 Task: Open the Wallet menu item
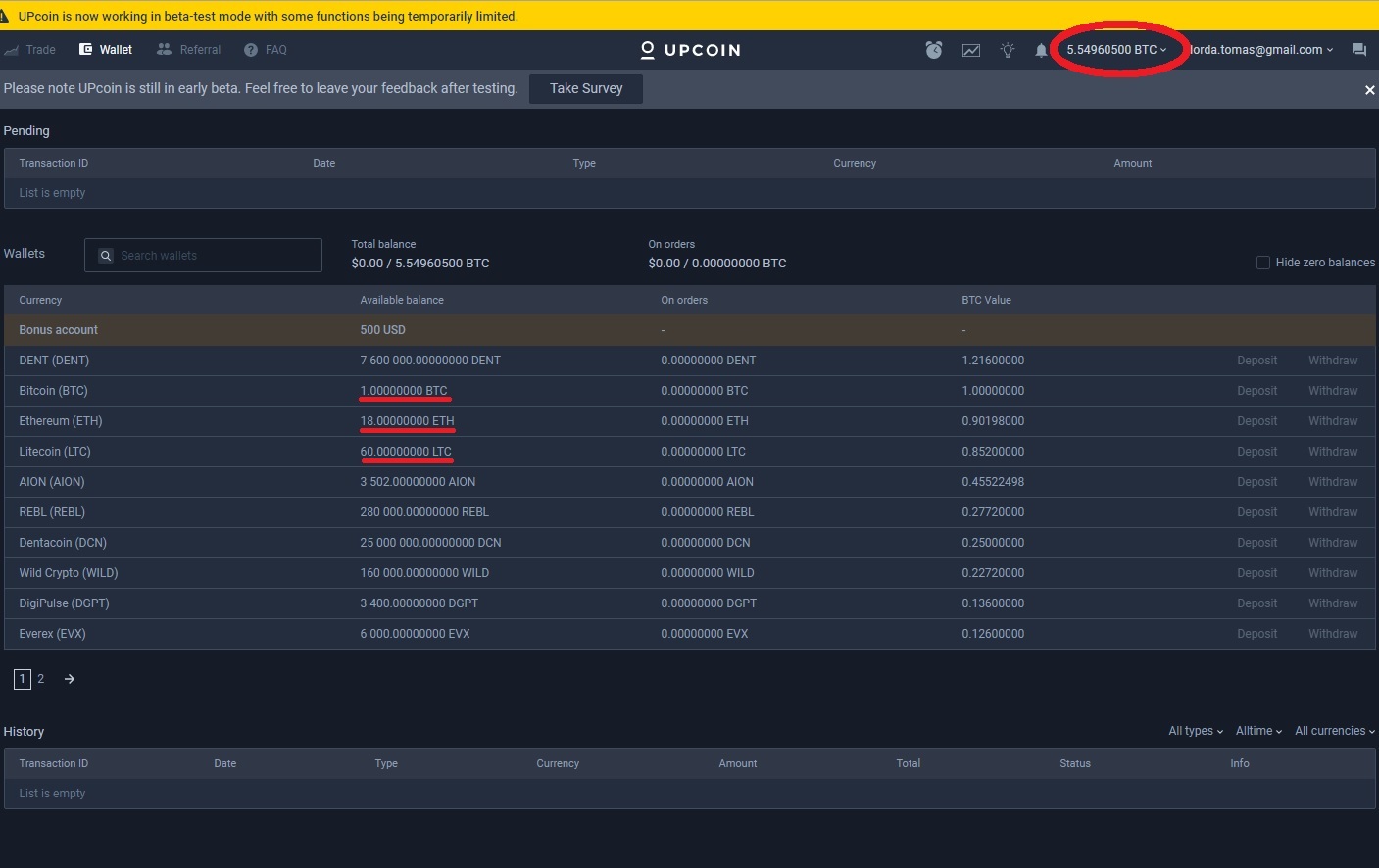coord(106,50)
